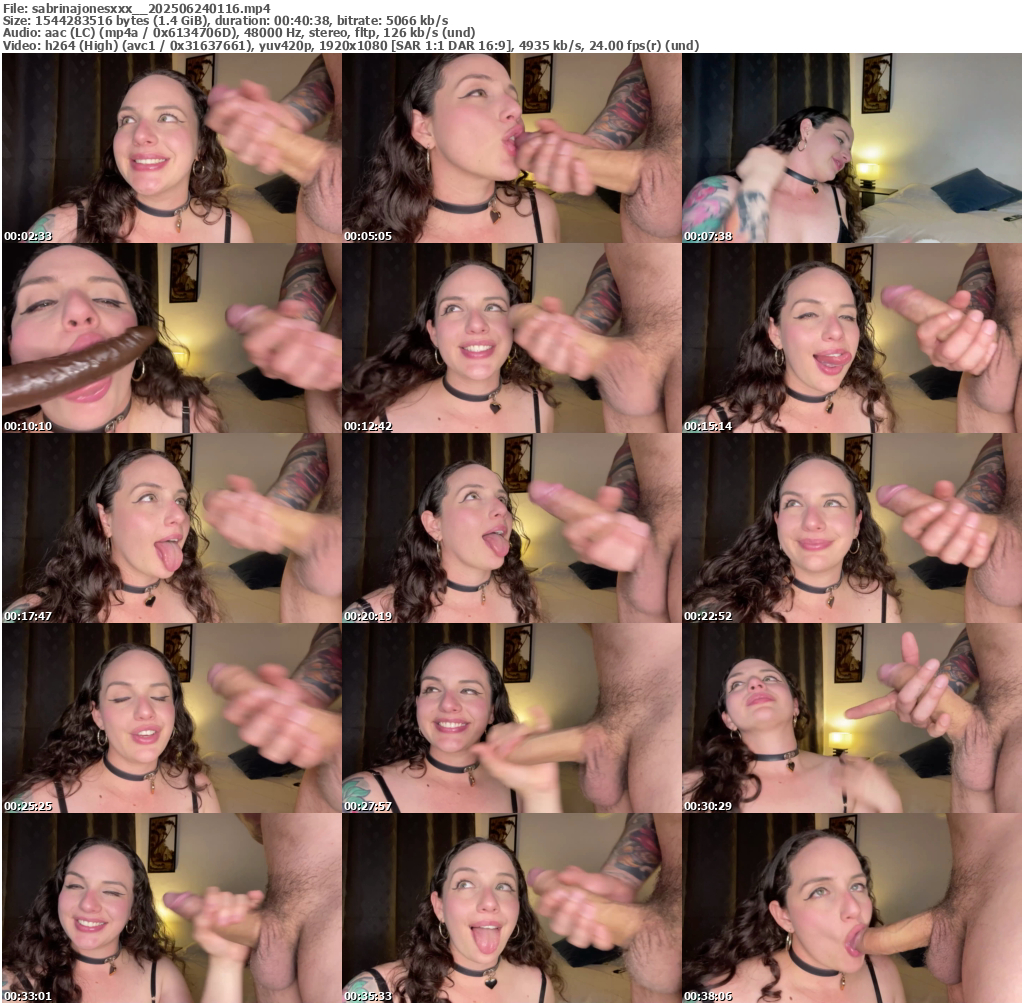Click the thumbnail labeled 00:27:57

tap(511, 718)
